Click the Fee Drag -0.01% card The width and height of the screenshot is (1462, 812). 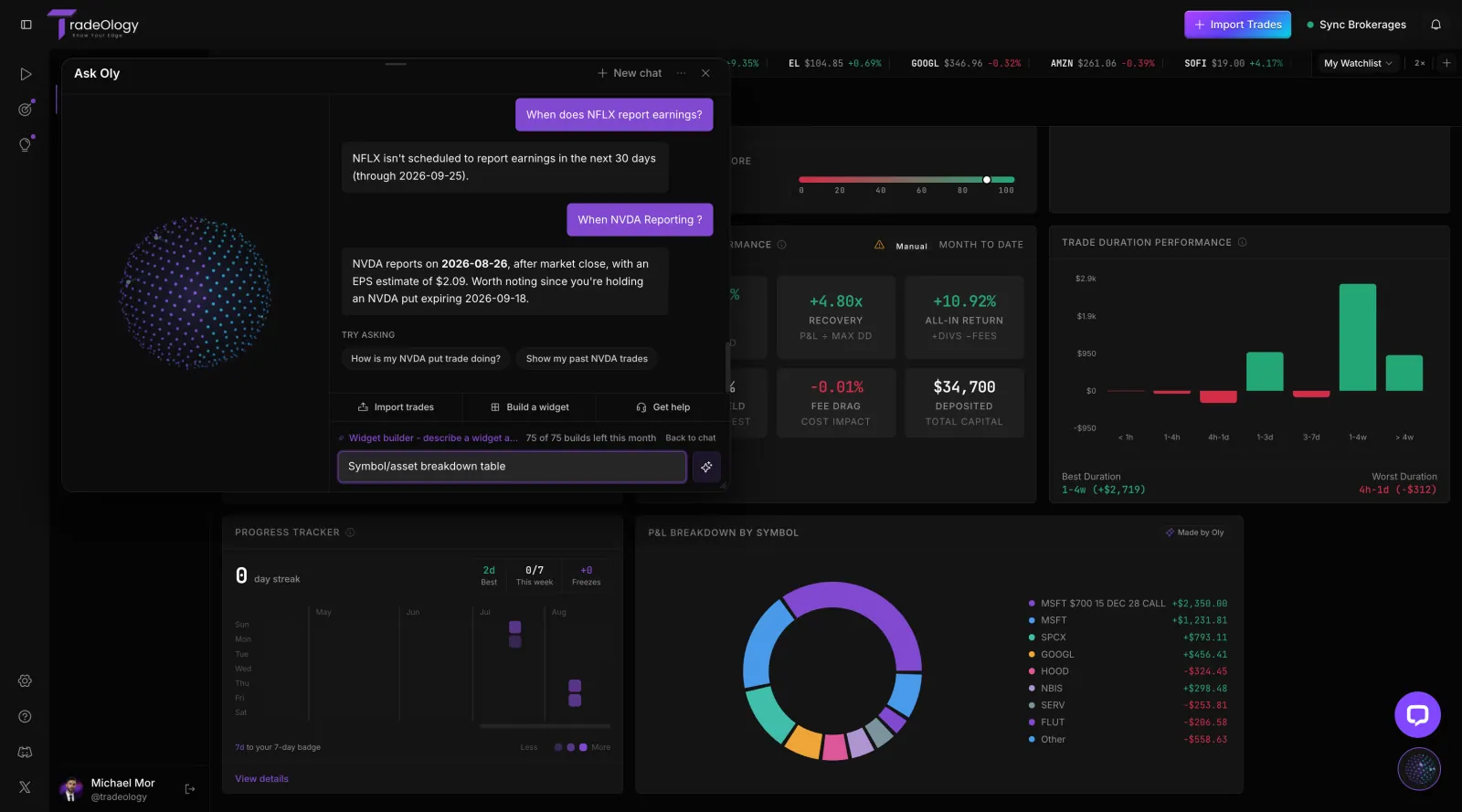(836, 403)
